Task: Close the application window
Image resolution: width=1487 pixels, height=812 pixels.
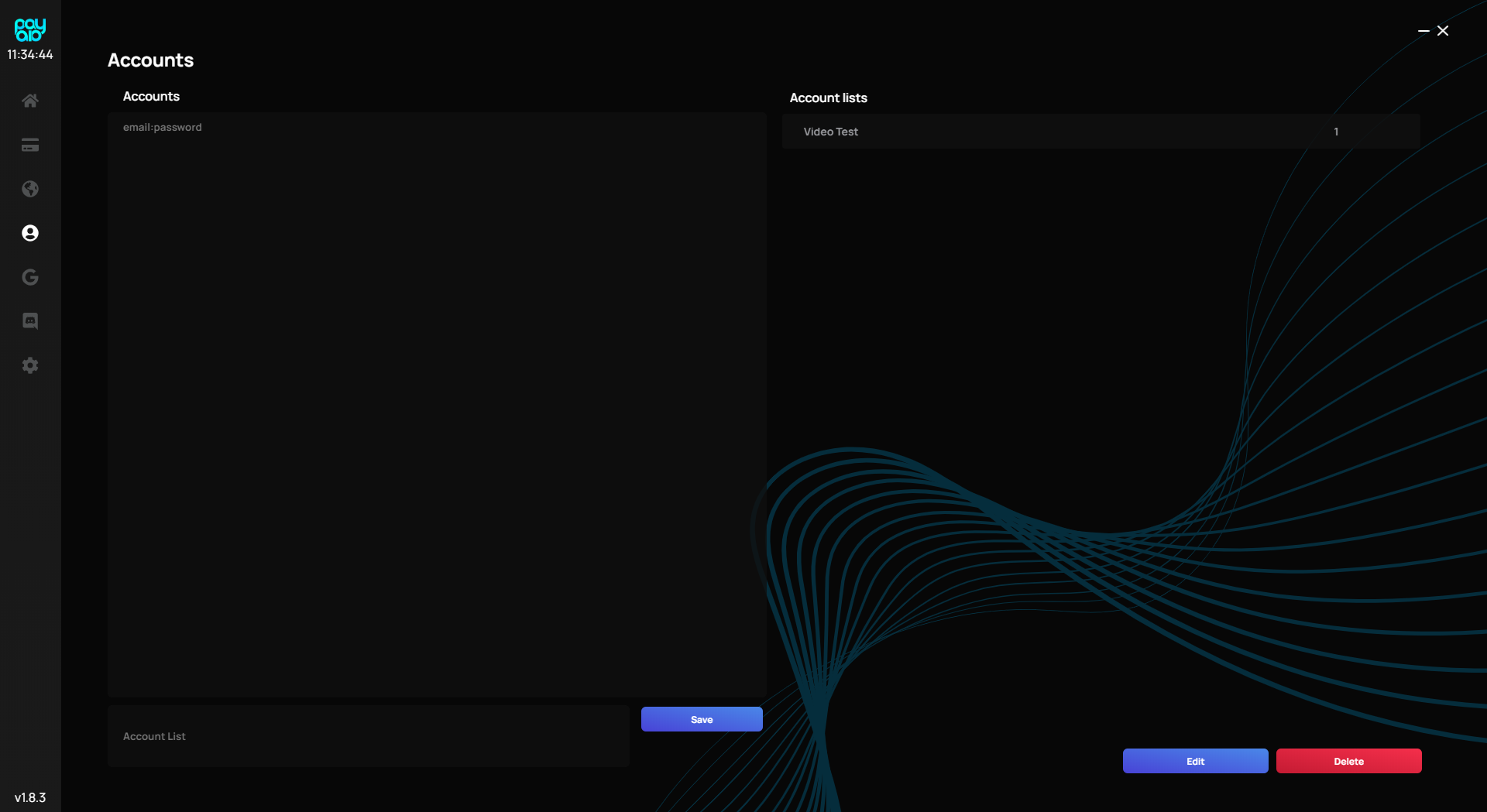Action: point(1443,31)
